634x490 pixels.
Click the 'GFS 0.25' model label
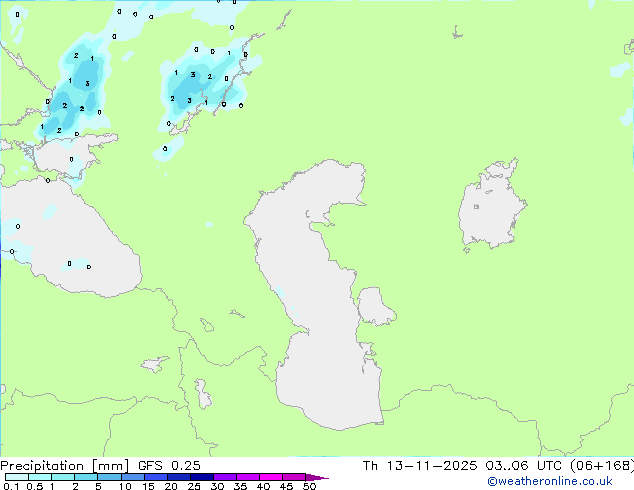(x=169, y=466)
